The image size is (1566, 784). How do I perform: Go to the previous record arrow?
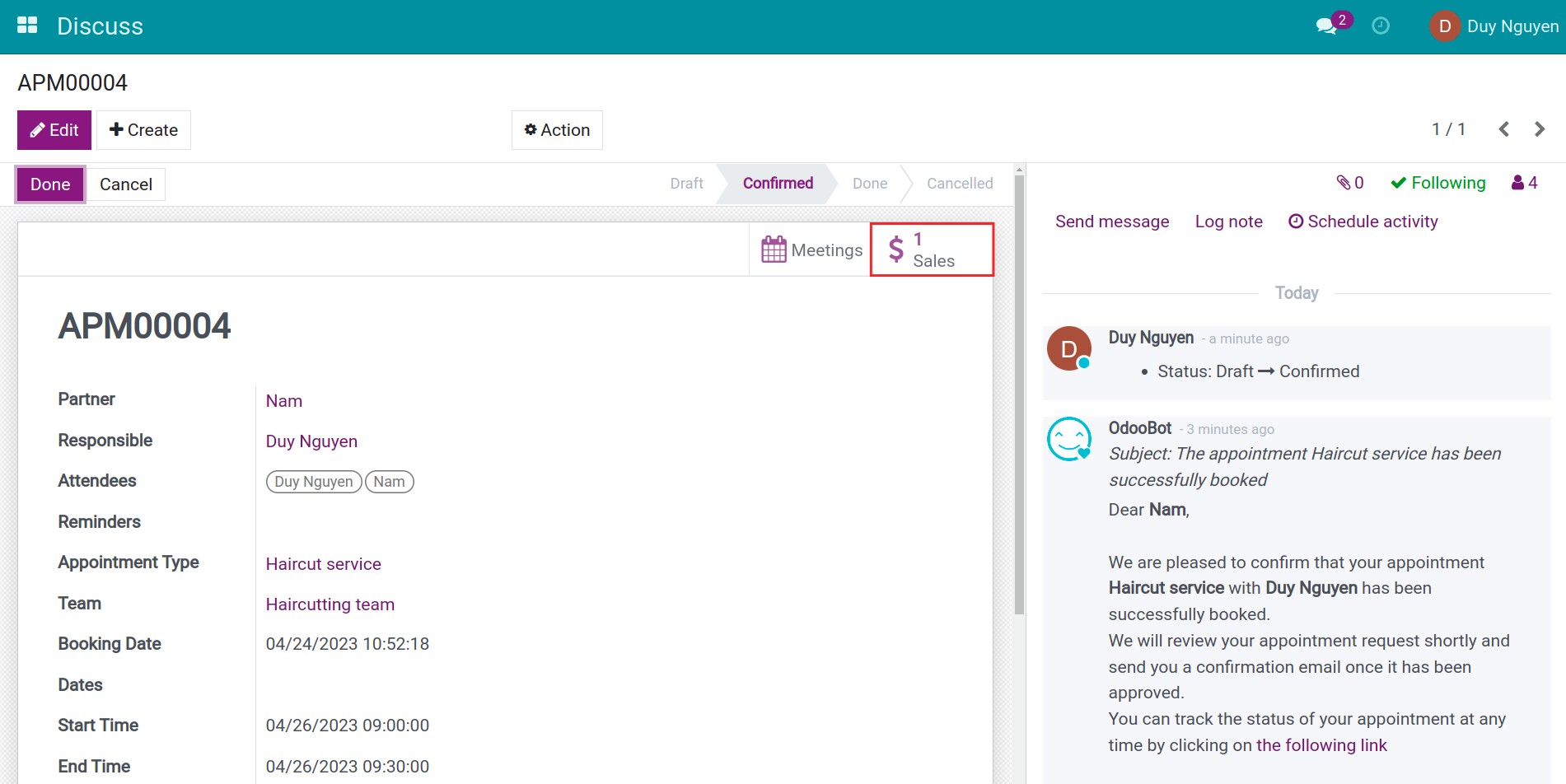click(1503, 129)
